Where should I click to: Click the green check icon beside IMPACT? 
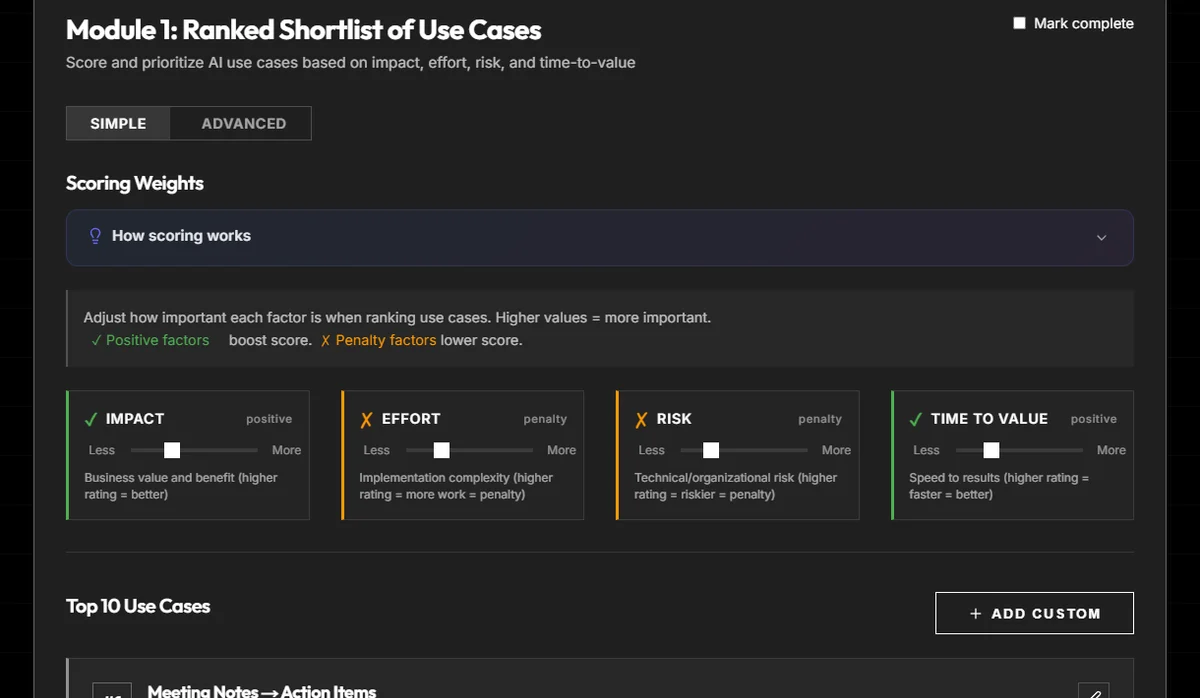pos(91,419)
